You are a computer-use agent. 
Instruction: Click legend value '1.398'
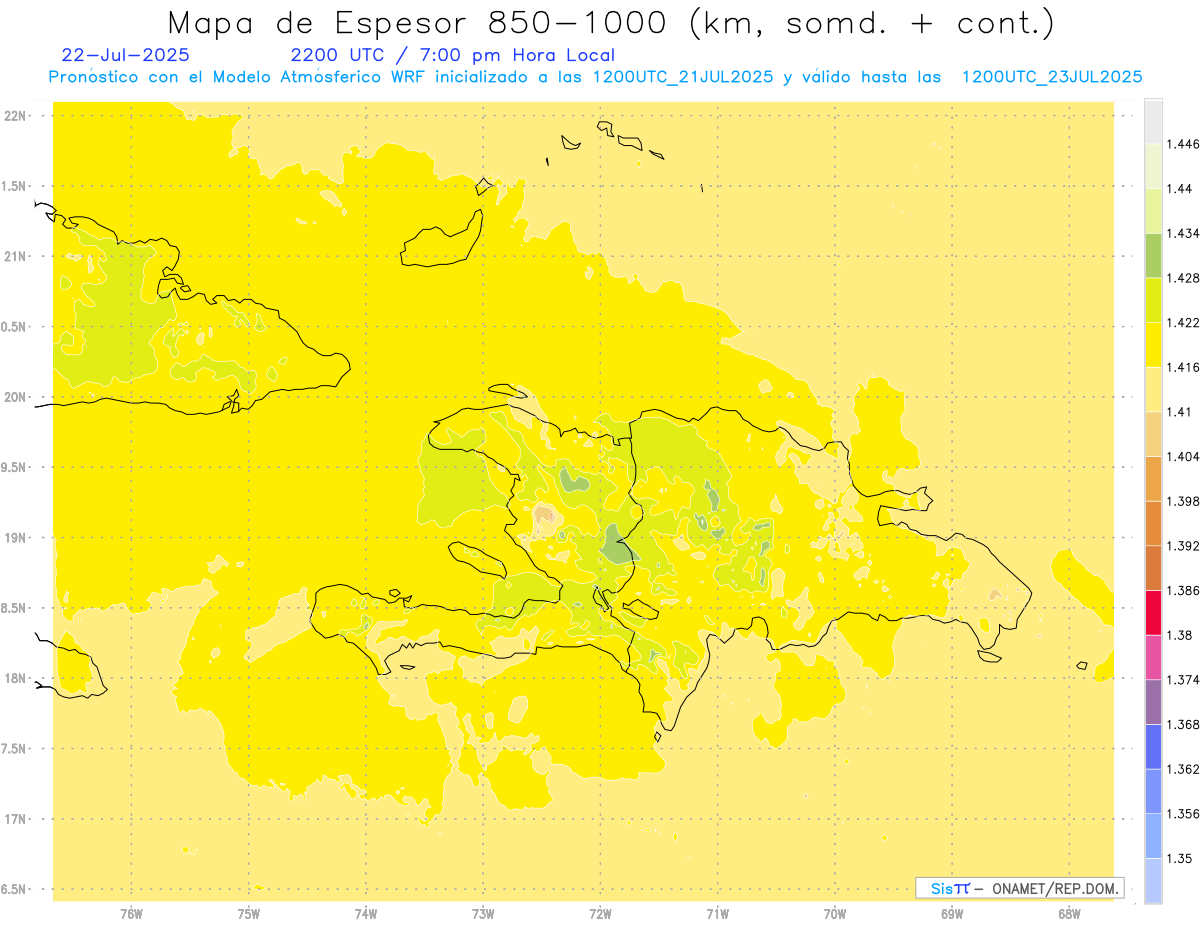1183,501
